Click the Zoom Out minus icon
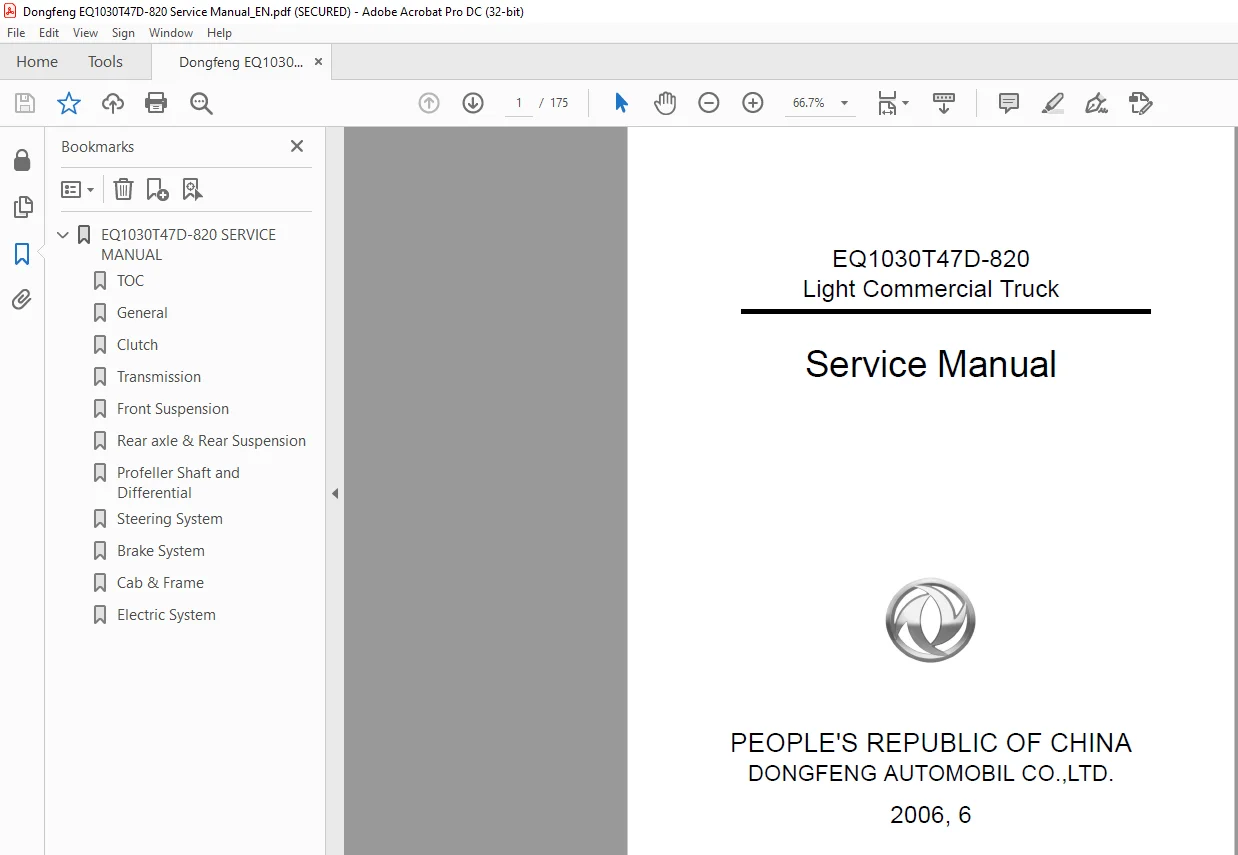The width and height of the screenshot is (1238, 855). [709, 103]
